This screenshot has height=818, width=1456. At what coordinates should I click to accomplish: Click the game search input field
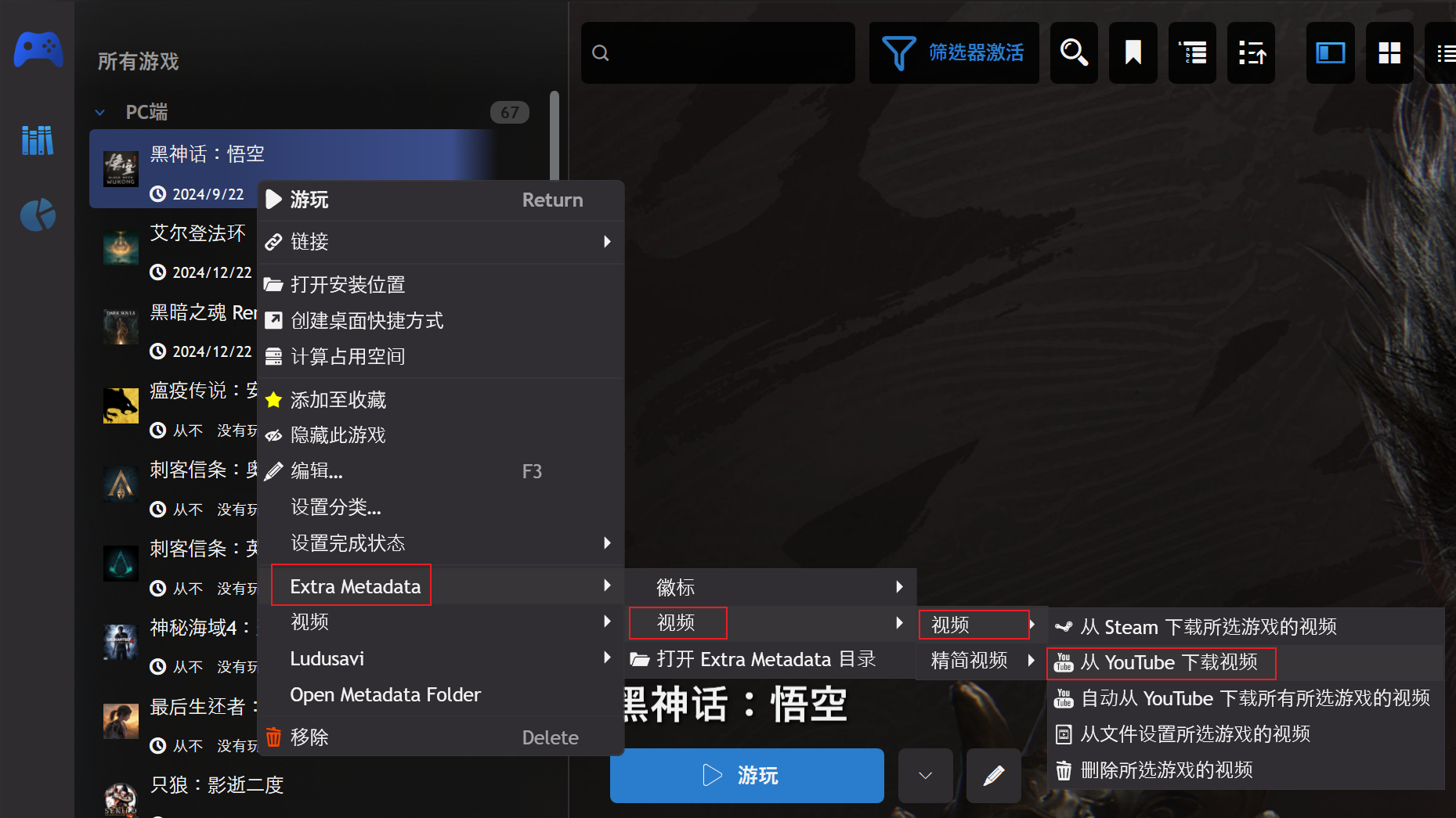pos(717,53)
